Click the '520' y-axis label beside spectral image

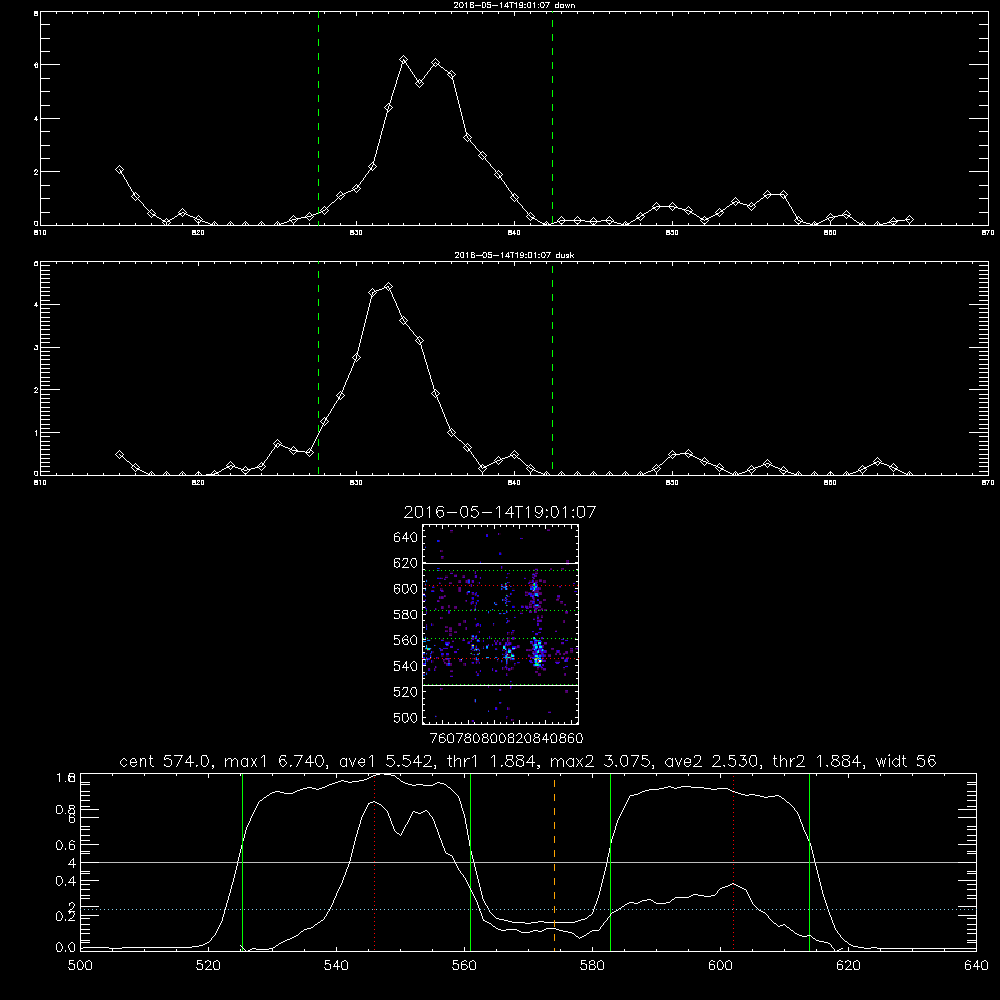tap(406, 692)
